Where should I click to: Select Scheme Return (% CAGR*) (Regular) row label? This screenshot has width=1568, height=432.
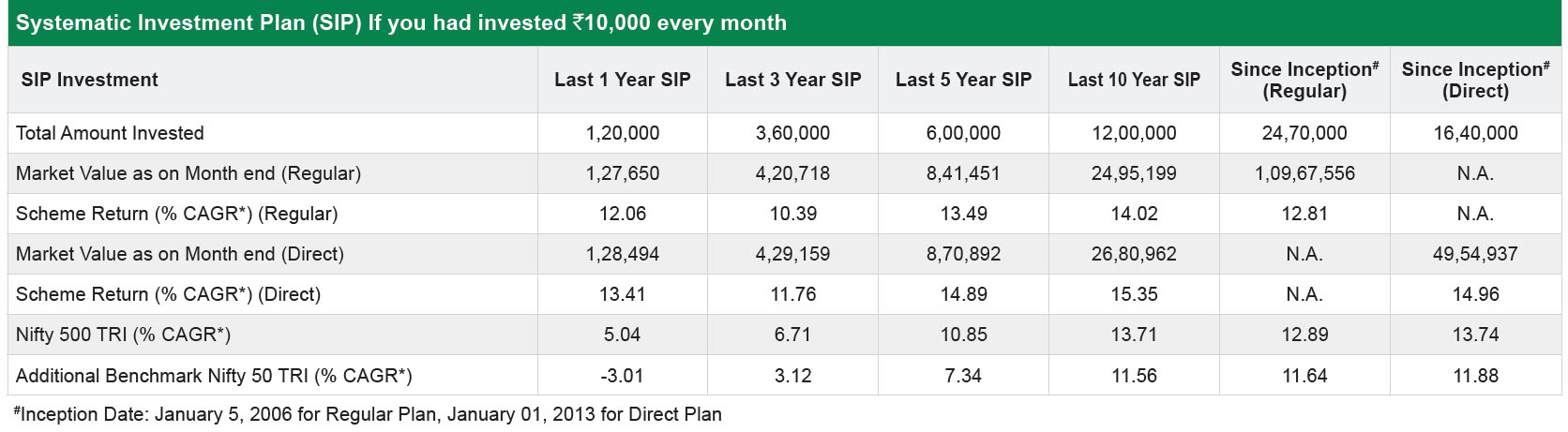point(176,214)
